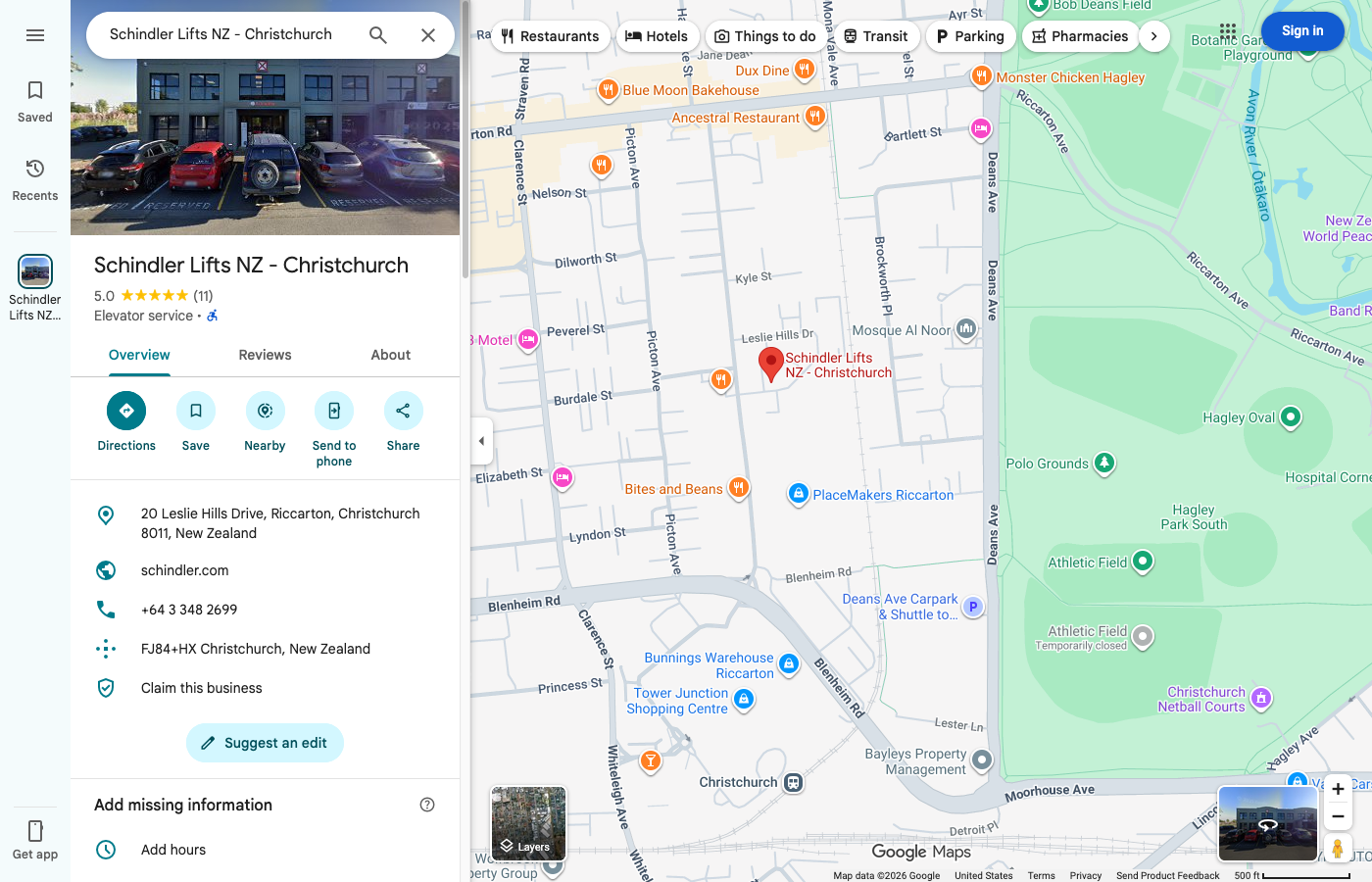
Task: Focus the search box text field
Action: click(221, 34)
